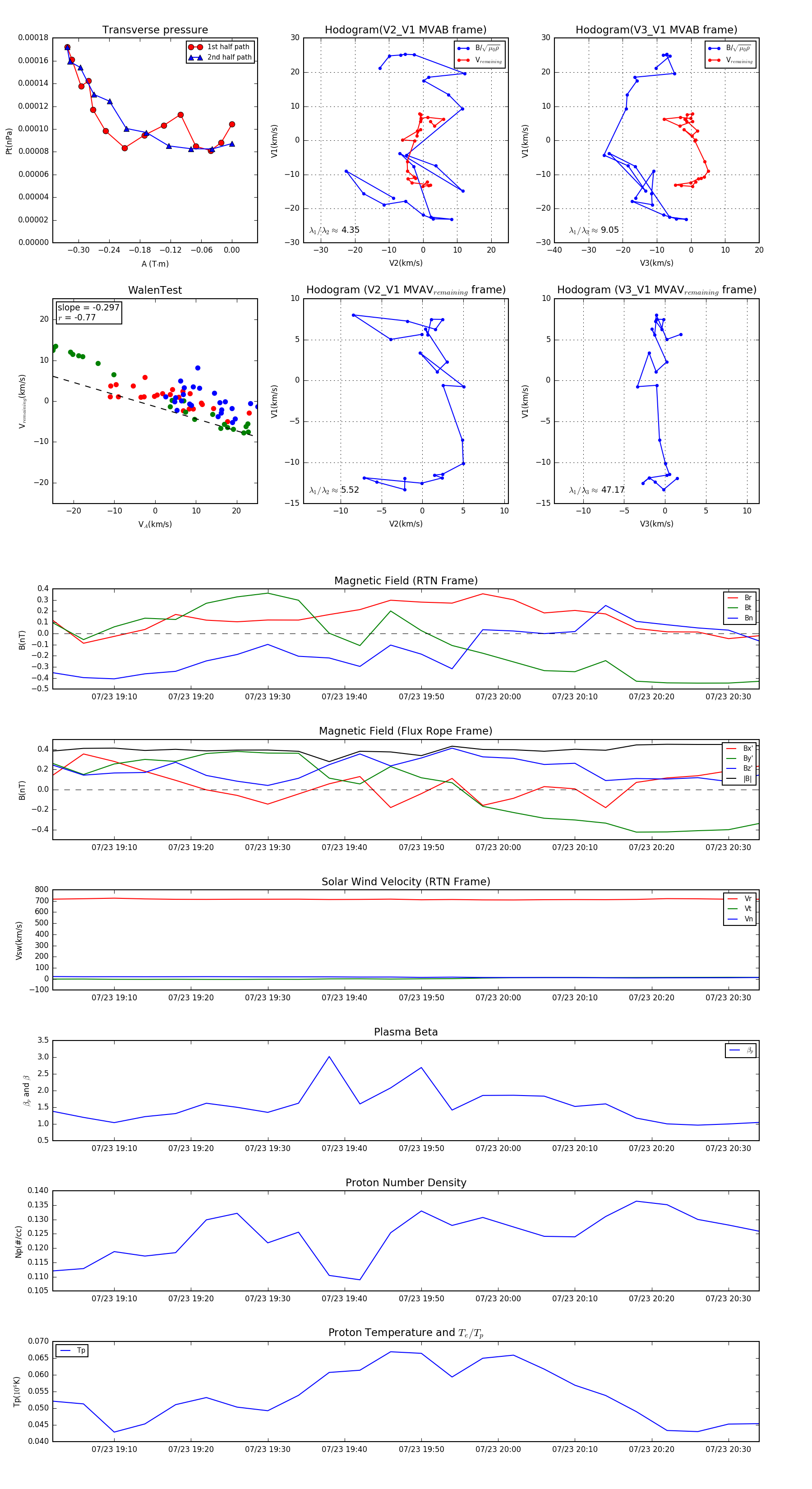Click the 'Proton Number Density' title

pos(406,1183)
